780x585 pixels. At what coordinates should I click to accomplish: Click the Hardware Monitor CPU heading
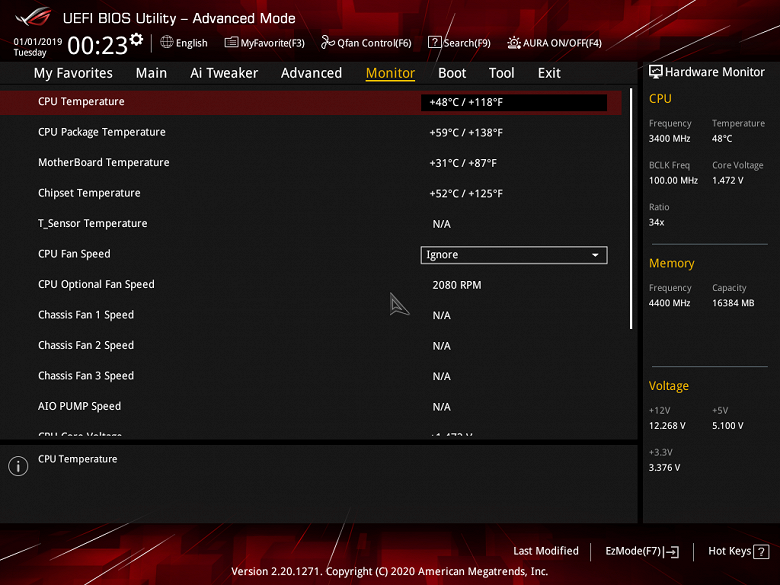(660, 98)
